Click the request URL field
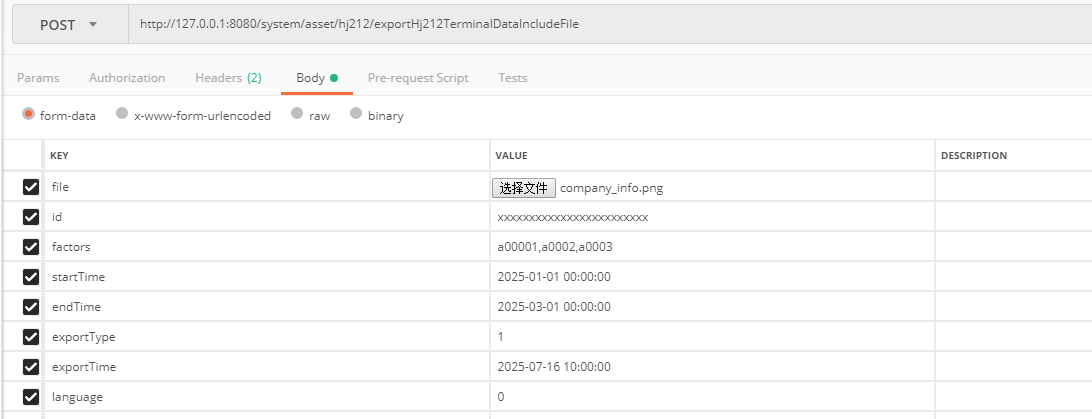 [x=600, y=25]
